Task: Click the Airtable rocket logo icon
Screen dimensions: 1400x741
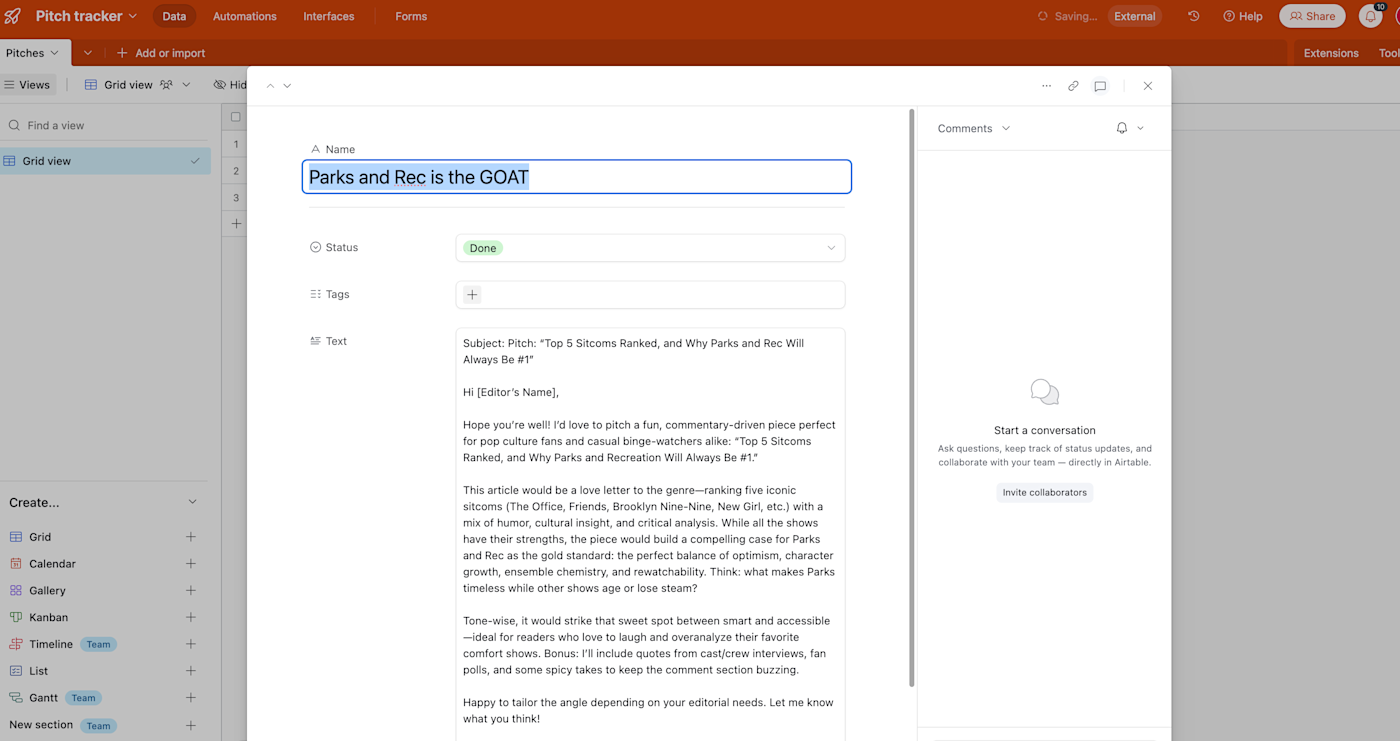Action: click(x=13, y=16)
